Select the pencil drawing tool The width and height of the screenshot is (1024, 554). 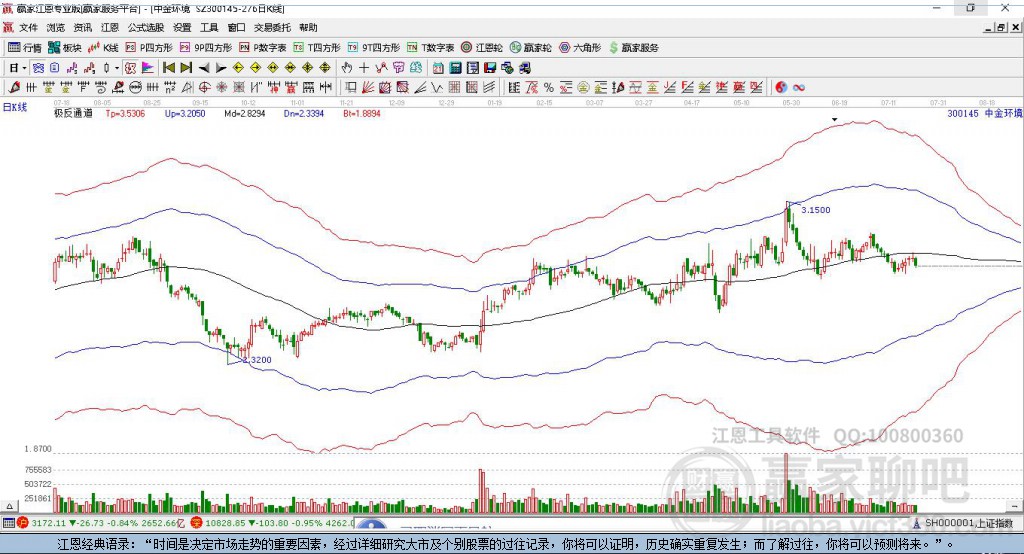14,88
